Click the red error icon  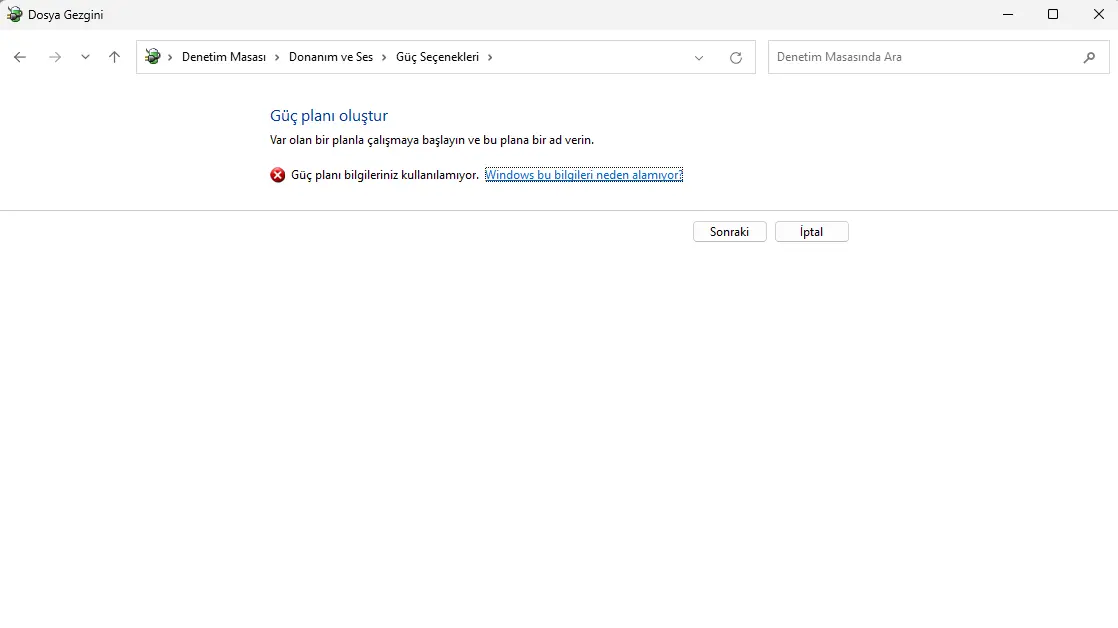[x=277, y=175]
